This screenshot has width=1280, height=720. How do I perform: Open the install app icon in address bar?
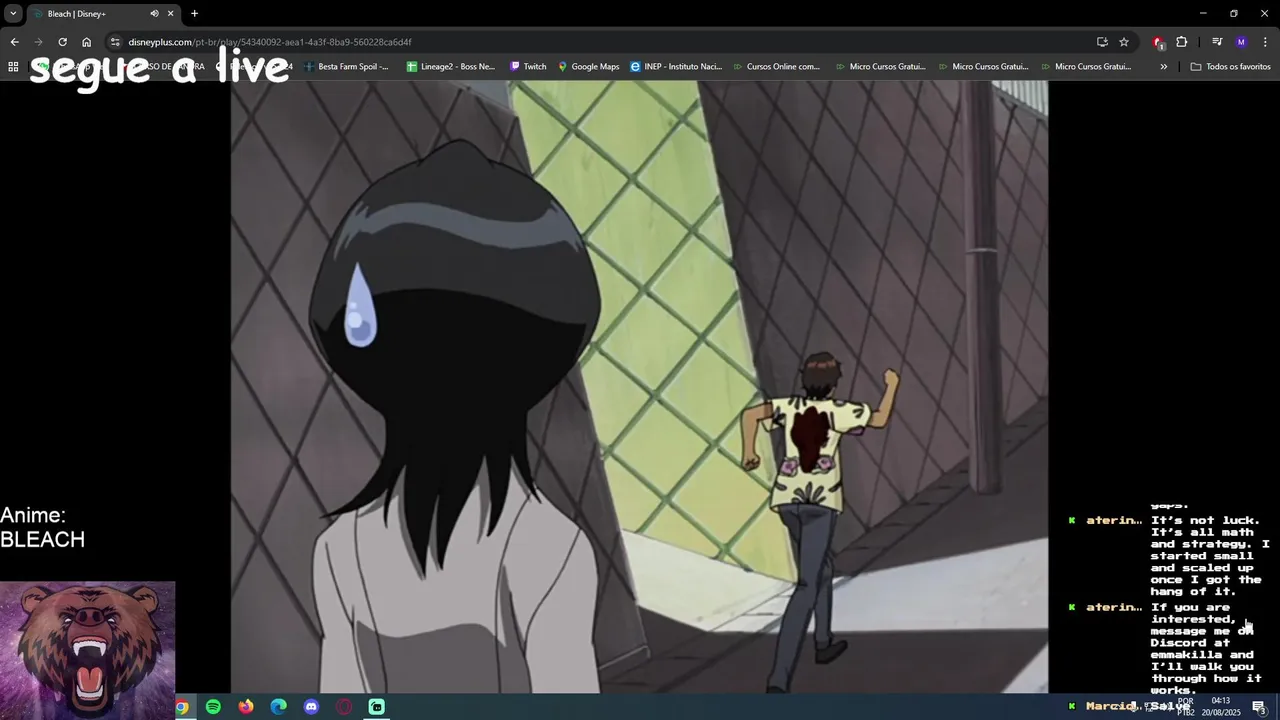click(x=1102, y=42)
